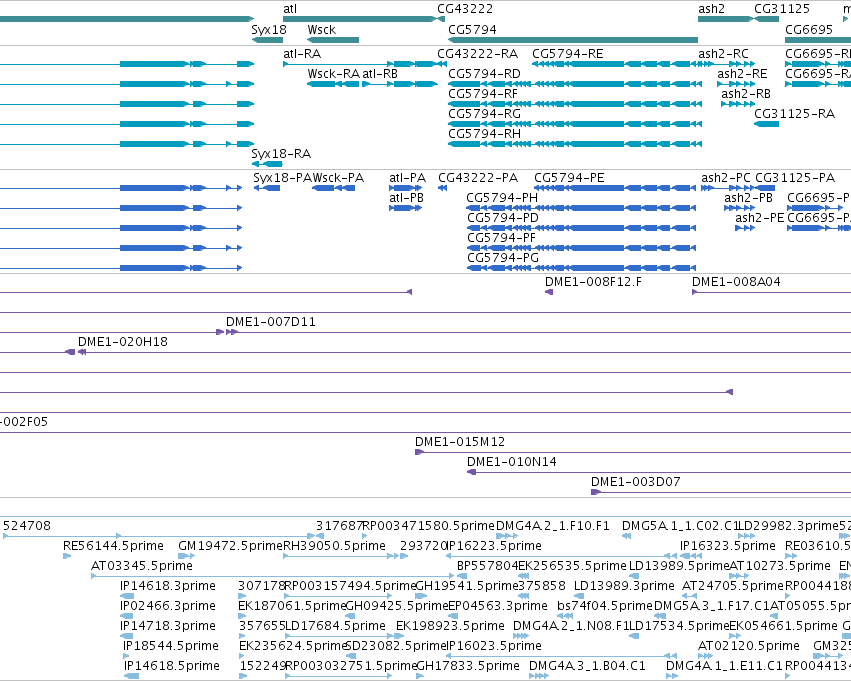Select the ash2-PE protein label

point(760,218)
